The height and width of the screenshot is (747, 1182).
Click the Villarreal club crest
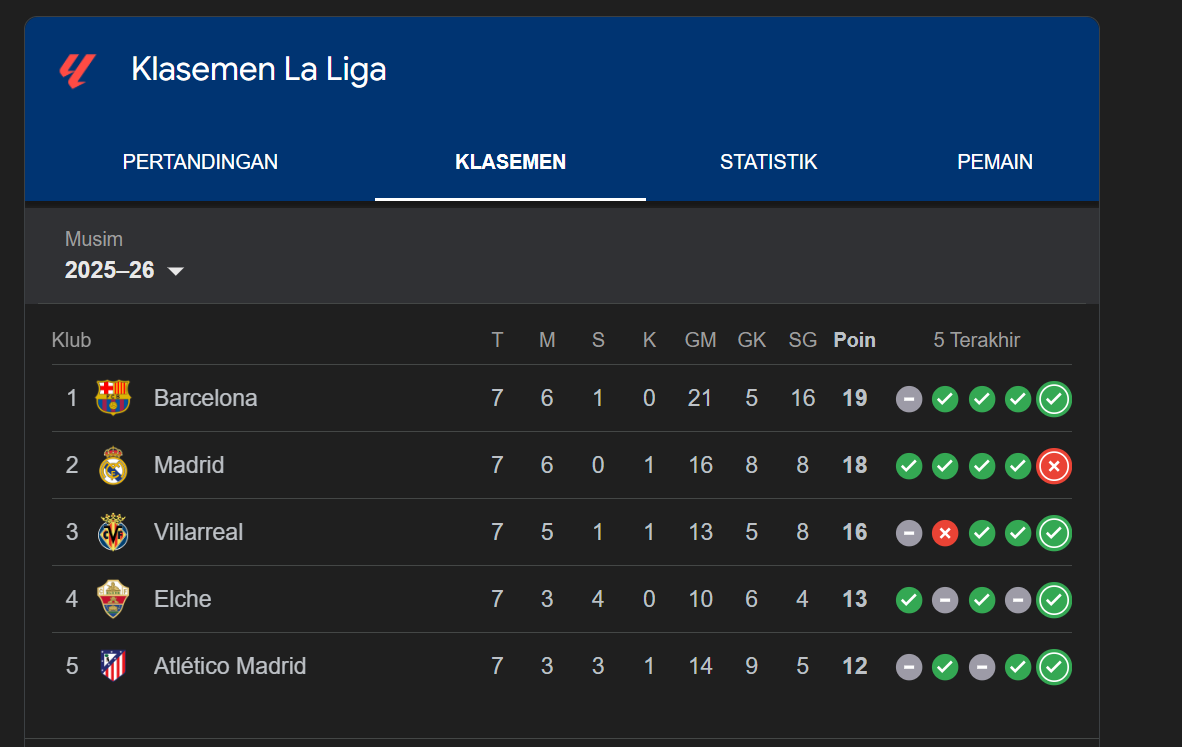[113, 532]
